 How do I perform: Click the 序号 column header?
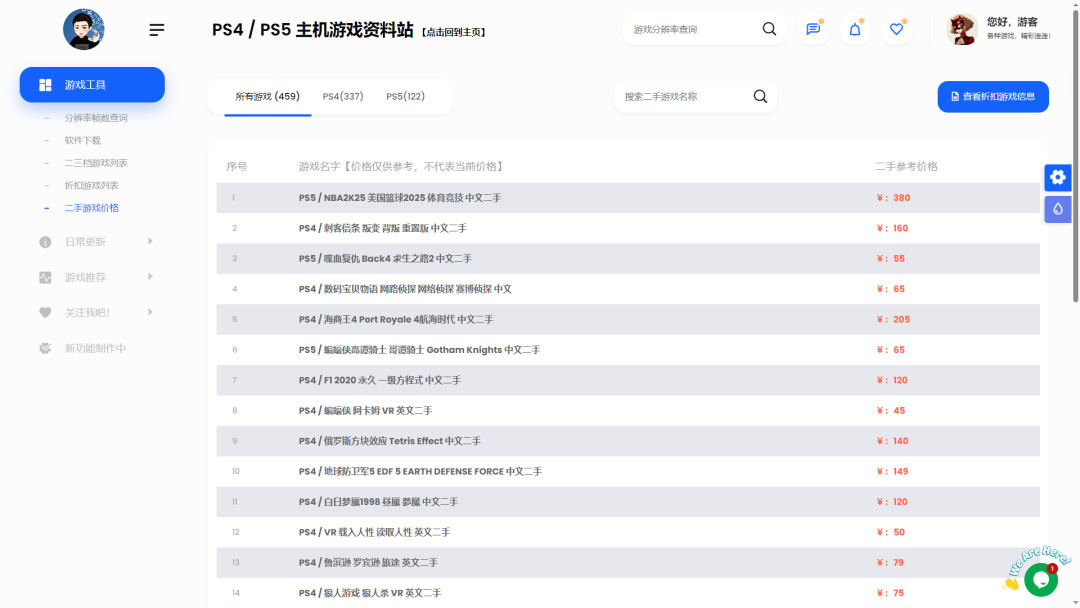237,167
